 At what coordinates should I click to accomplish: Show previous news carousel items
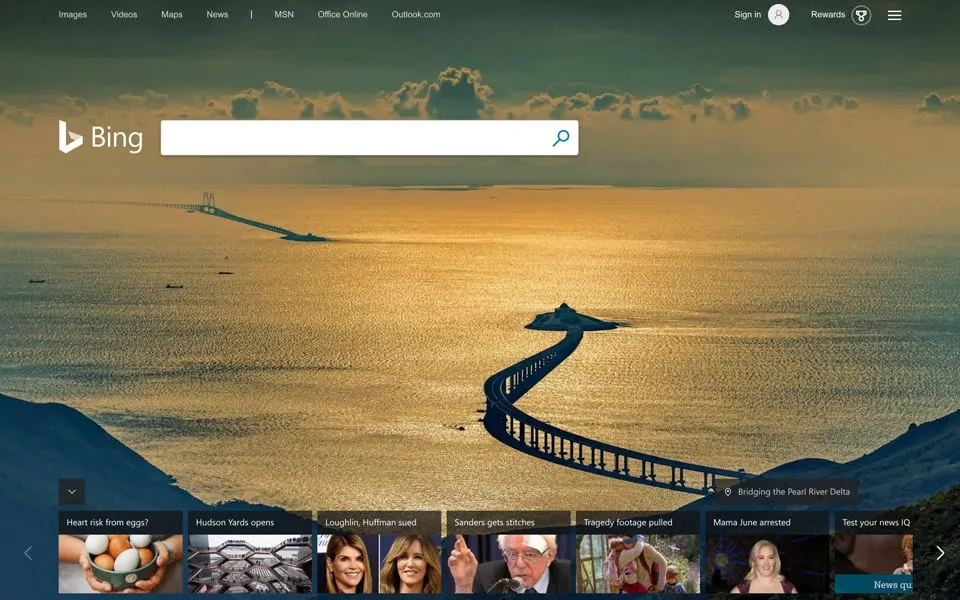pos(28,553)
